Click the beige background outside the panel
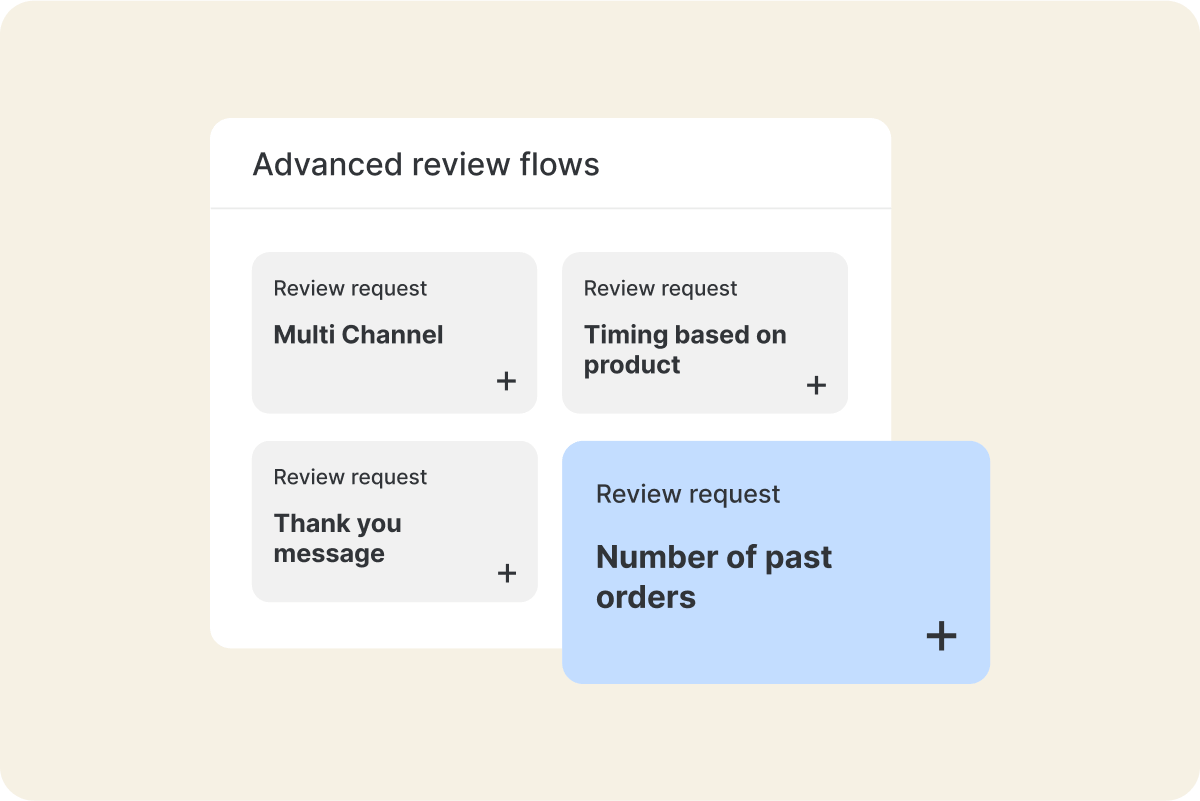The image size is (1200, 801). tap(100, 400)
